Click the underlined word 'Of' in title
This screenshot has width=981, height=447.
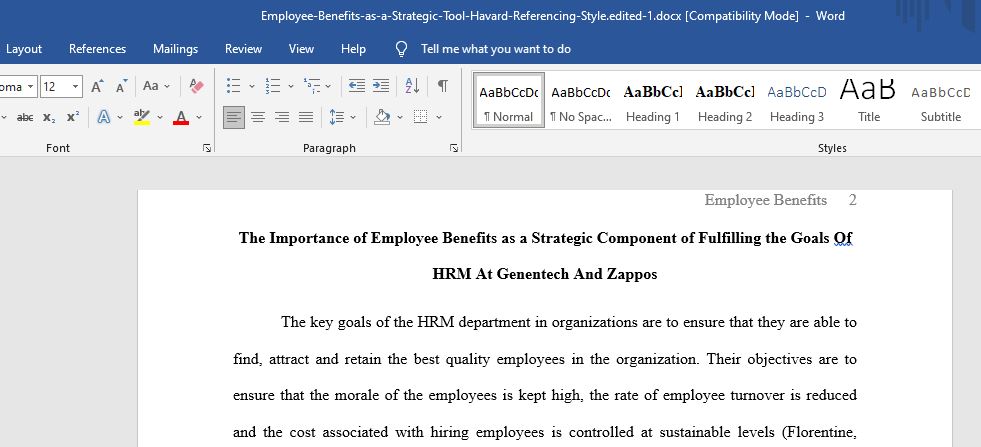coord(843,238)
